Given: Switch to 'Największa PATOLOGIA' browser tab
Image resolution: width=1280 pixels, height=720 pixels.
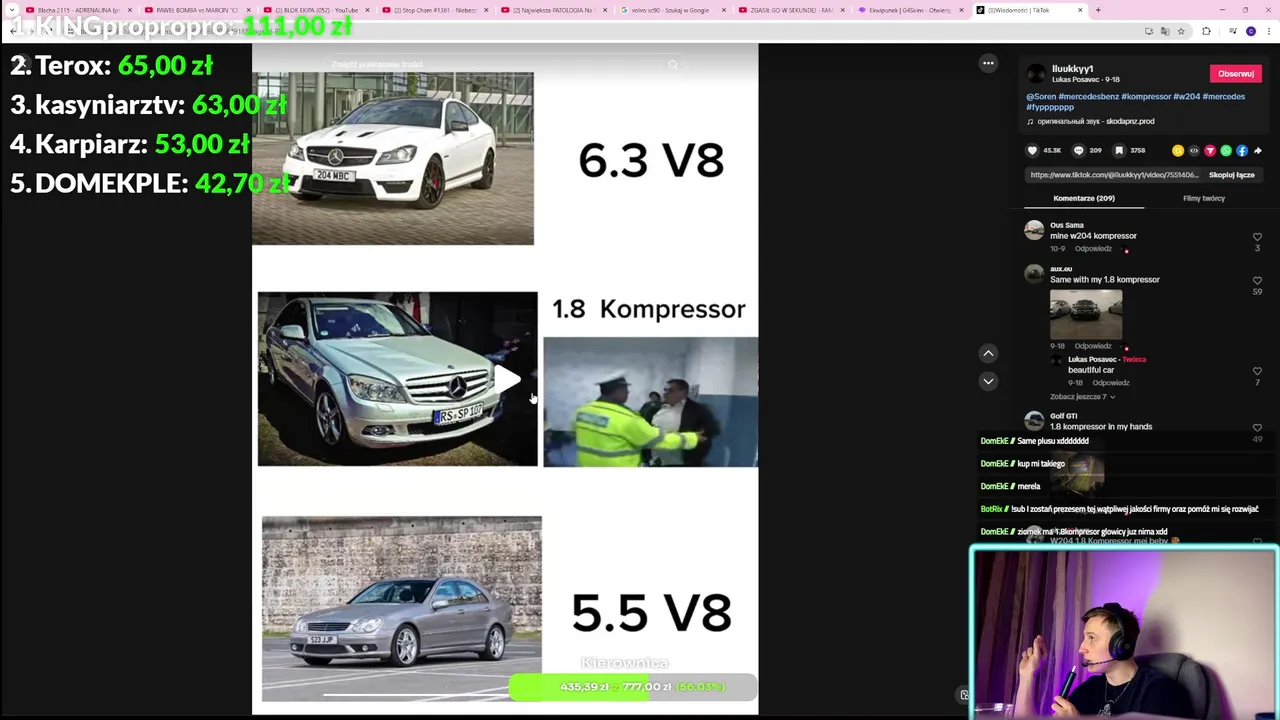Looking at the screenshot, I should 553,10.
